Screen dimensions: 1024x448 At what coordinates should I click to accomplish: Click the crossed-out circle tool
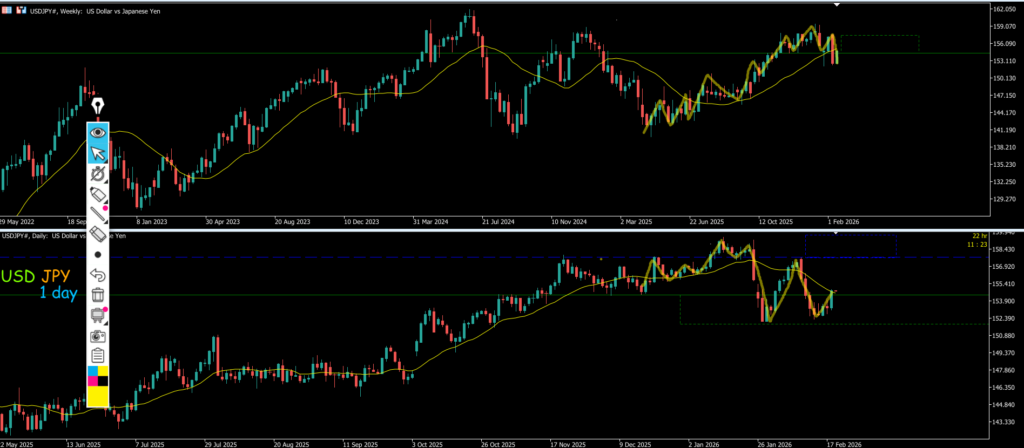pyautogui.click(x=98, y=174)
